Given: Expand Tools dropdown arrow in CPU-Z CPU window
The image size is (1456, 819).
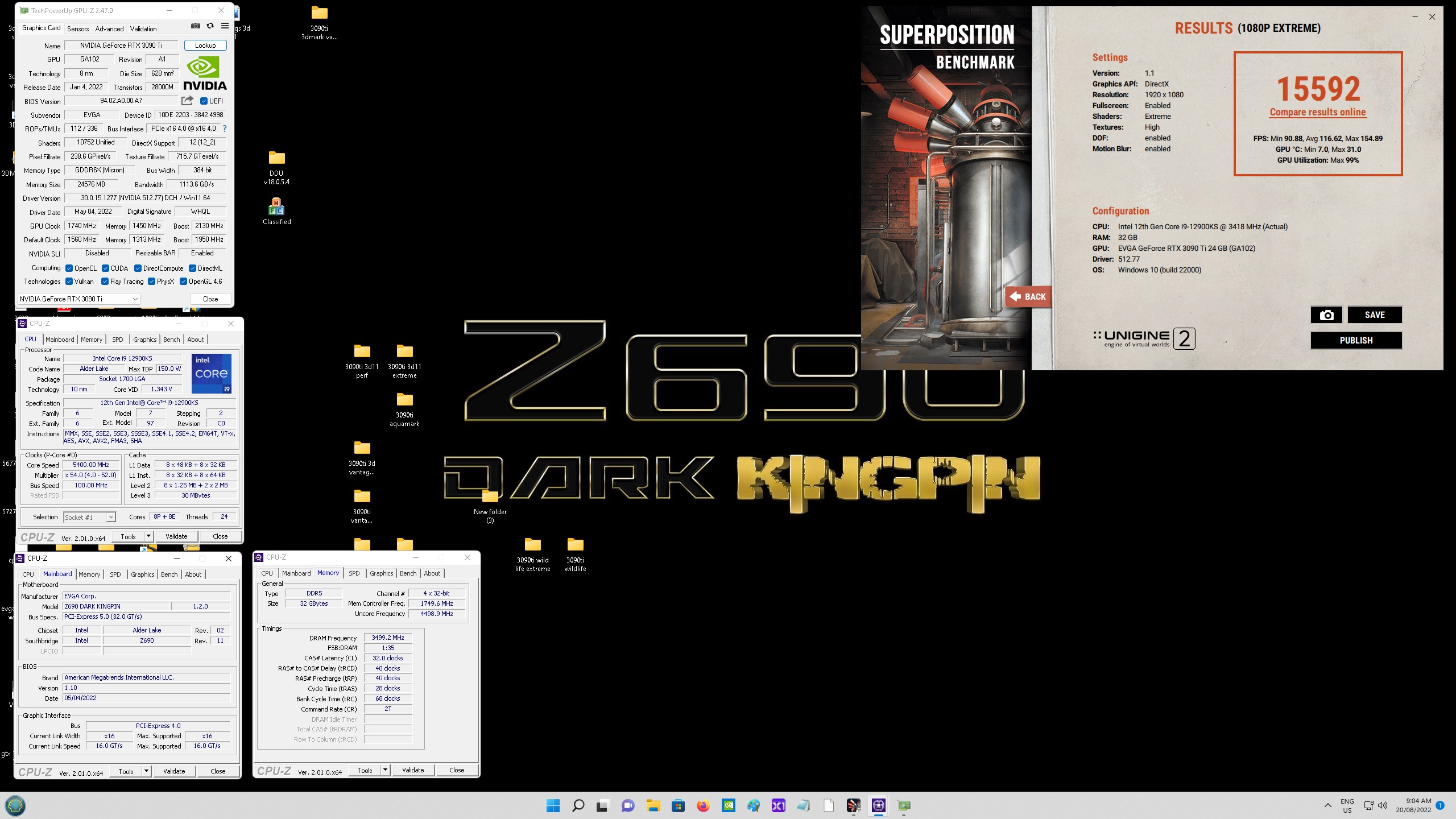Looking at the screenshot, I should tap(148, 536).
